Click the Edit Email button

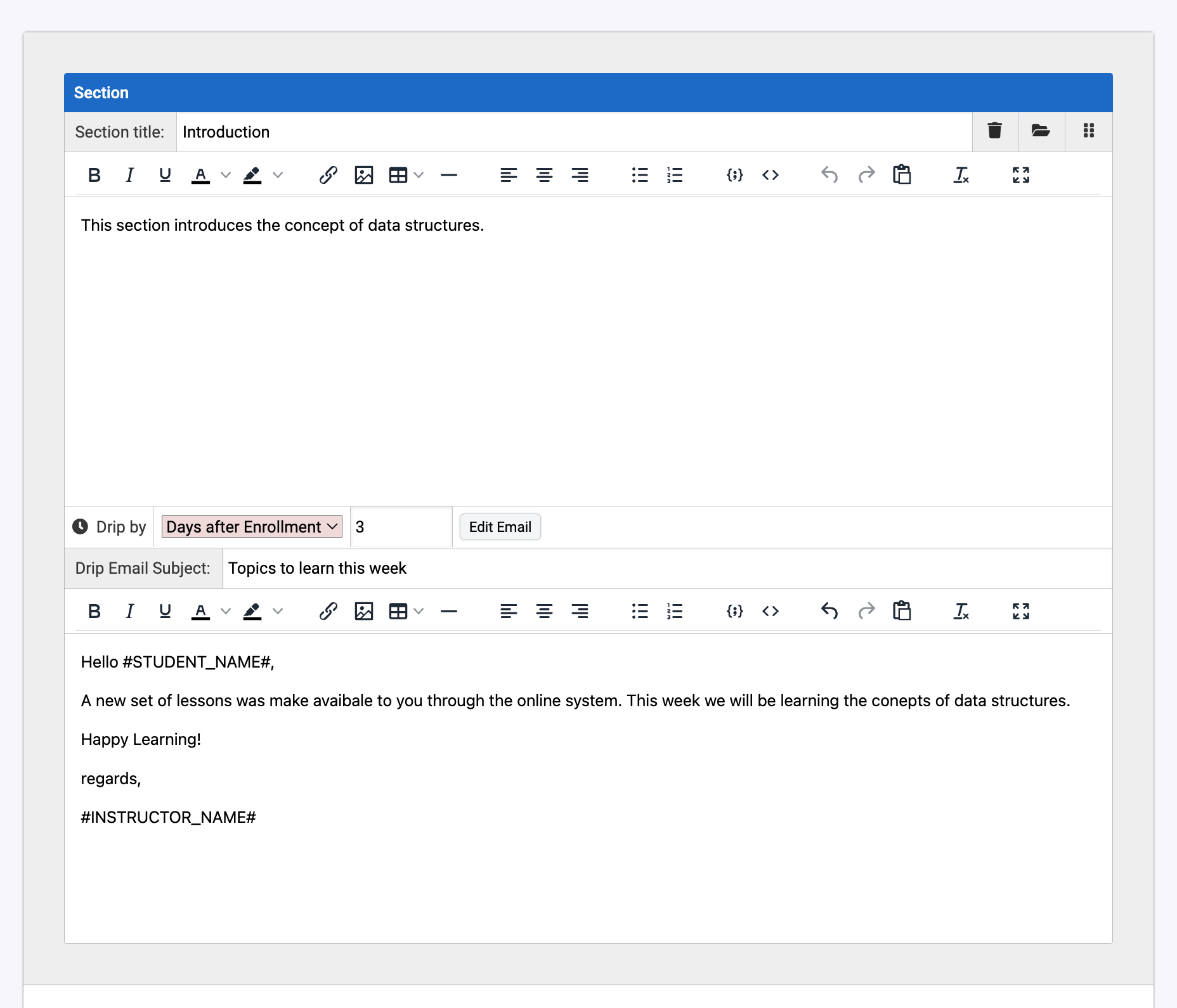point(500,526)
